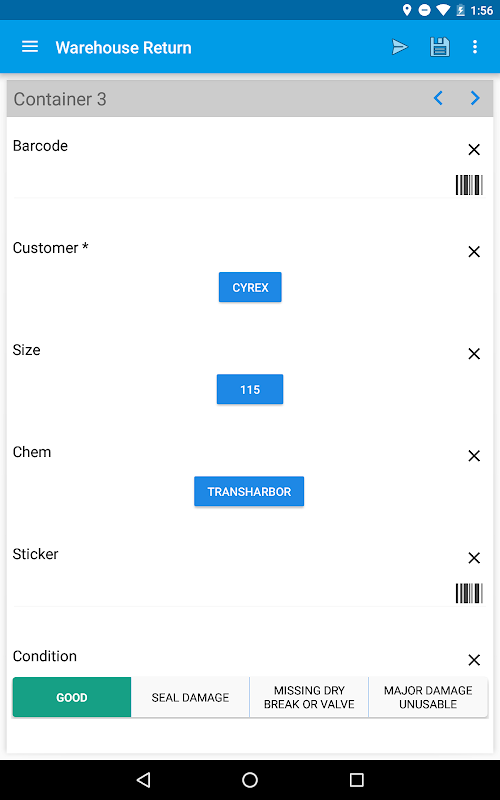Scan barcode for Barcode field
The height and width of the screenshot is (800, 500).
point(469,185)
